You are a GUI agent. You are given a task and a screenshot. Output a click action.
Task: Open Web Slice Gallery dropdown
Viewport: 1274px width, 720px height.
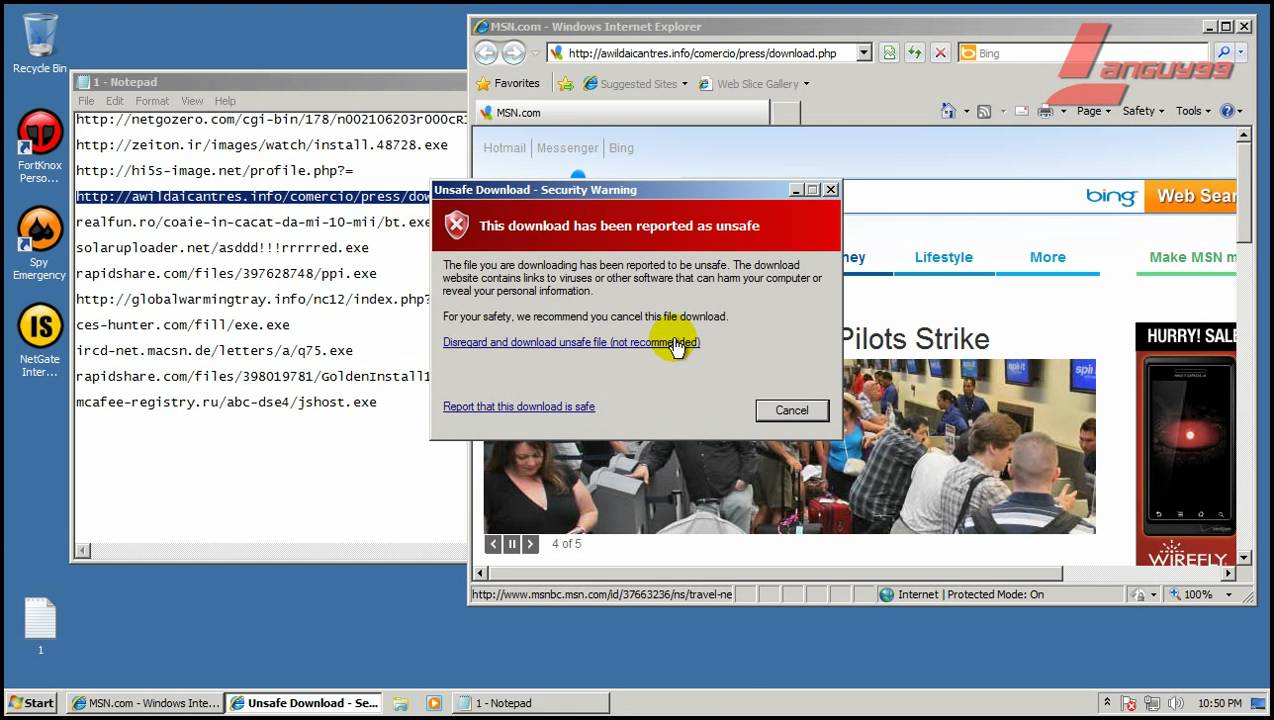point(754,84)
